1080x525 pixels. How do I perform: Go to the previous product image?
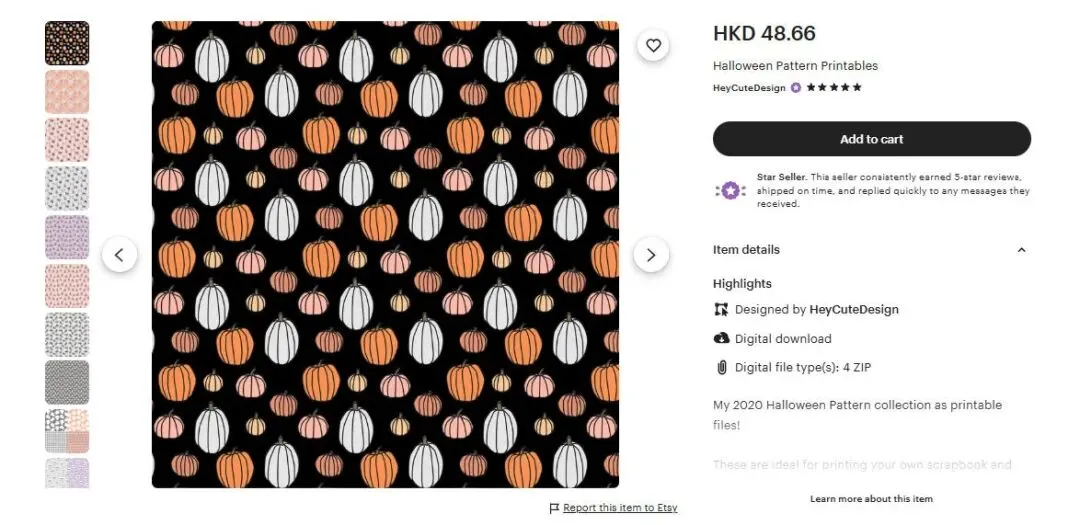click(119, 255)
